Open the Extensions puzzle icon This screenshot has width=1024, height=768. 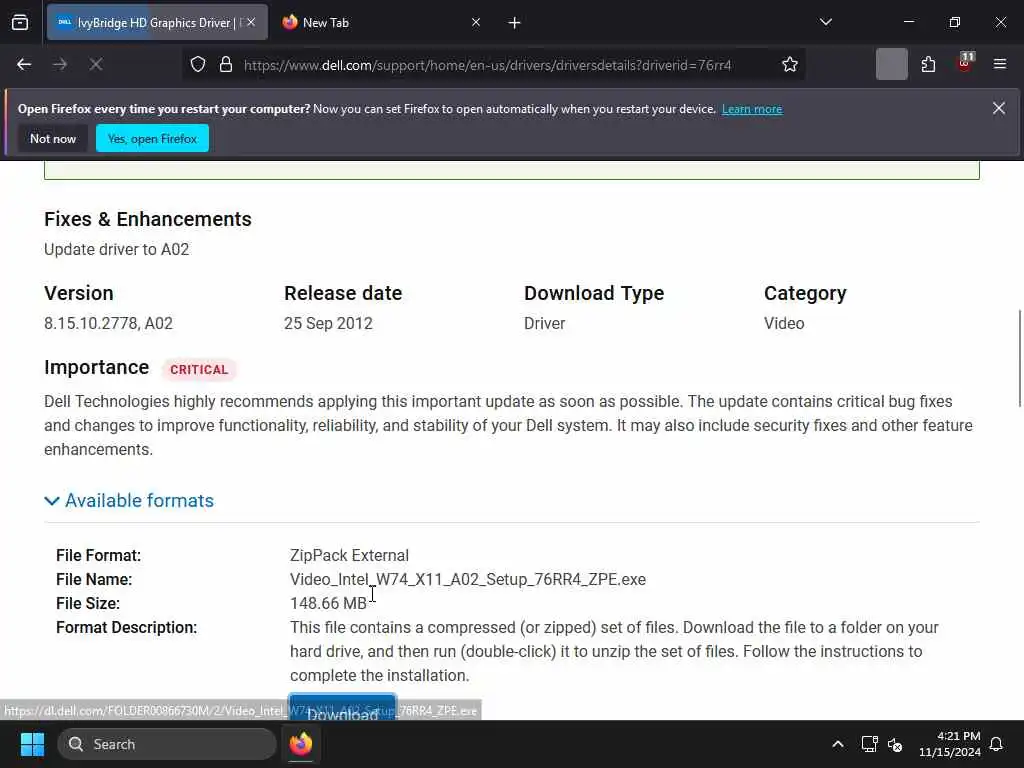pyautogui.click(x=928, y=65)
